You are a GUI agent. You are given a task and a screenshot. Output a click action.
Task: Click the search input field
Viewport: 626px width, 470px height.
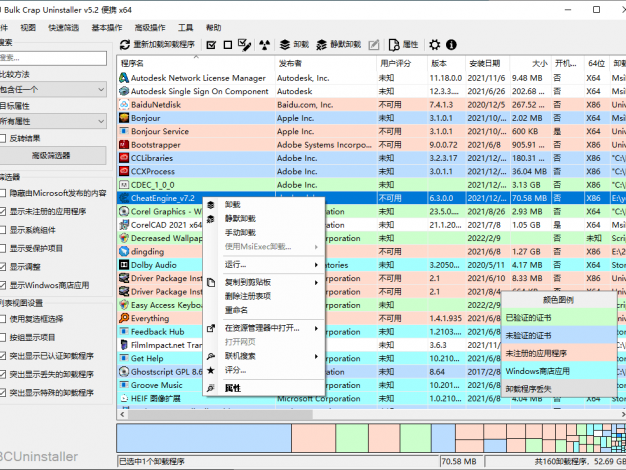53,58
